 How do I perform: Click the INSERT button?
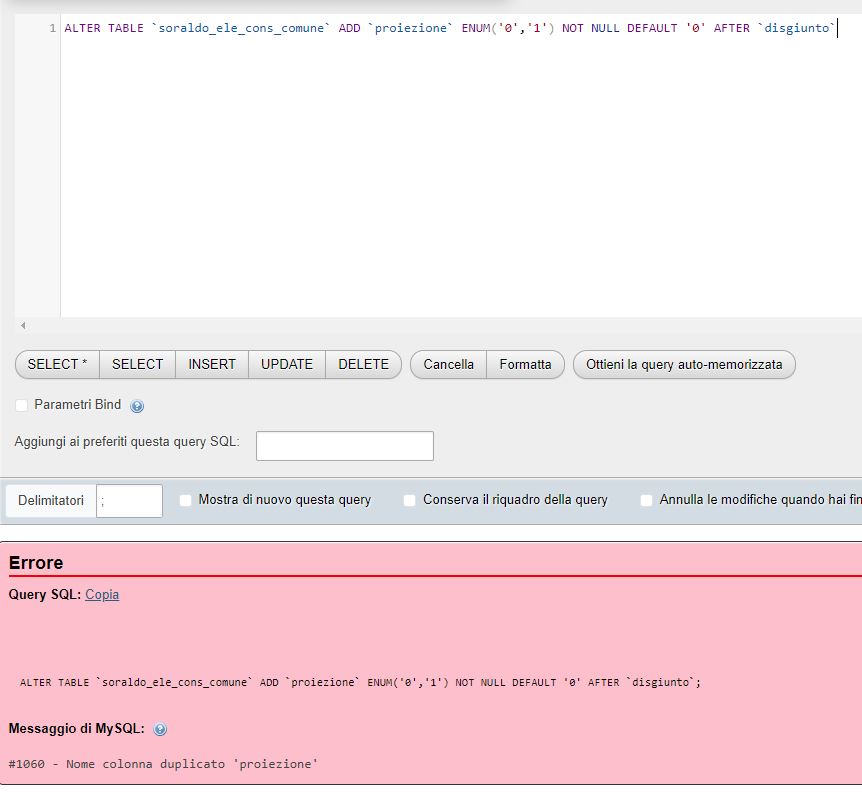point(212,364)
